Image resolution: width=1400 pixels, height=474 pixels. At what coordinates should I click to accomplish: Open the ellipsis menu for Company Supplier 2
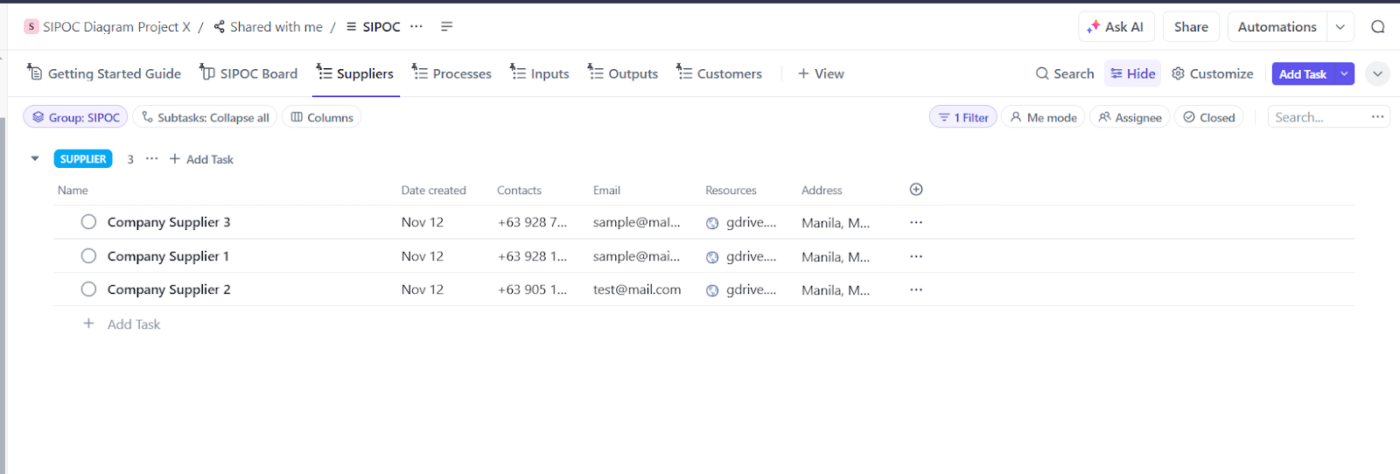[x=916, y=289]
